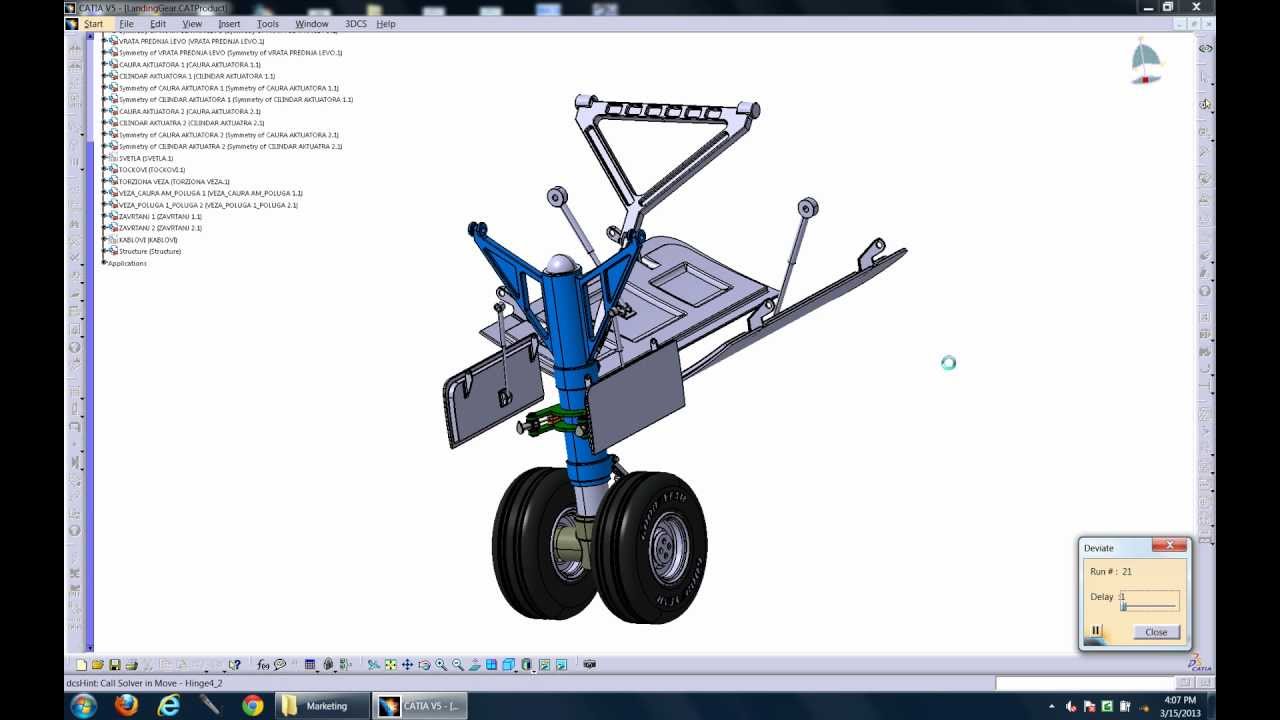
Task: Click the comment speech bubble icon
Action: point(280,664)
